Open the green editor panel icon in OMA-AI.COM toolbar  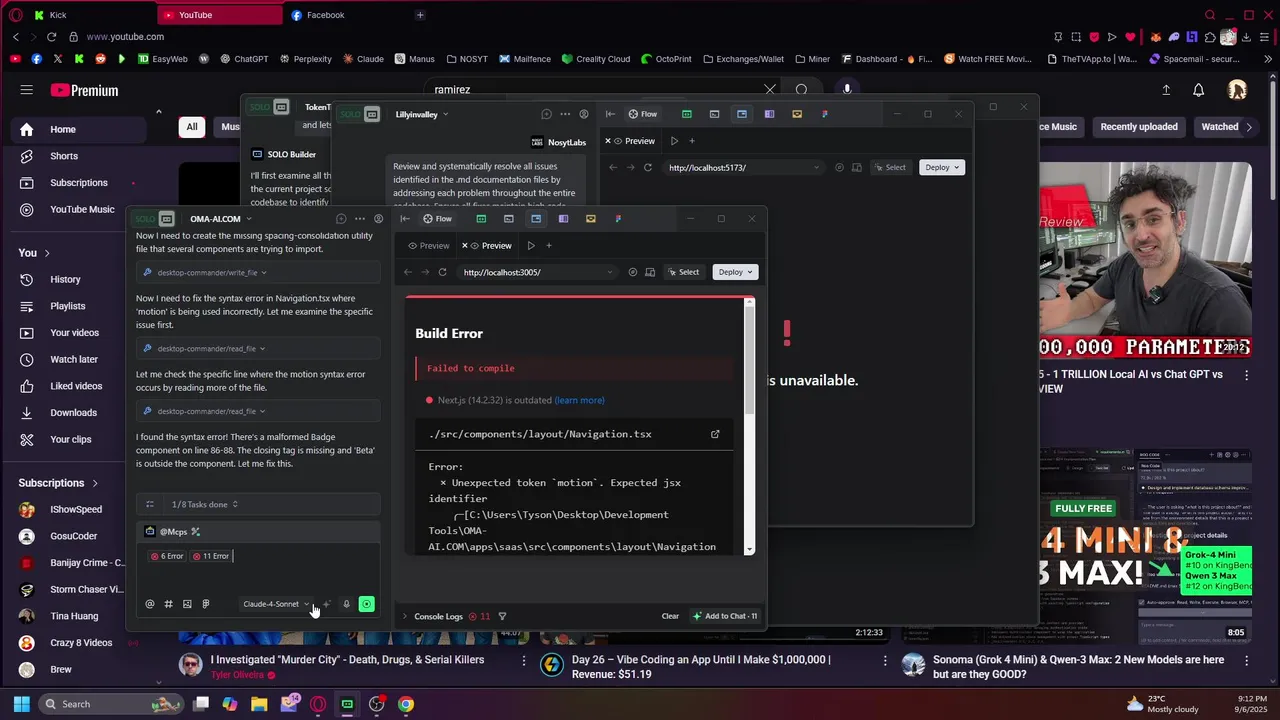(x=481, y=219)
